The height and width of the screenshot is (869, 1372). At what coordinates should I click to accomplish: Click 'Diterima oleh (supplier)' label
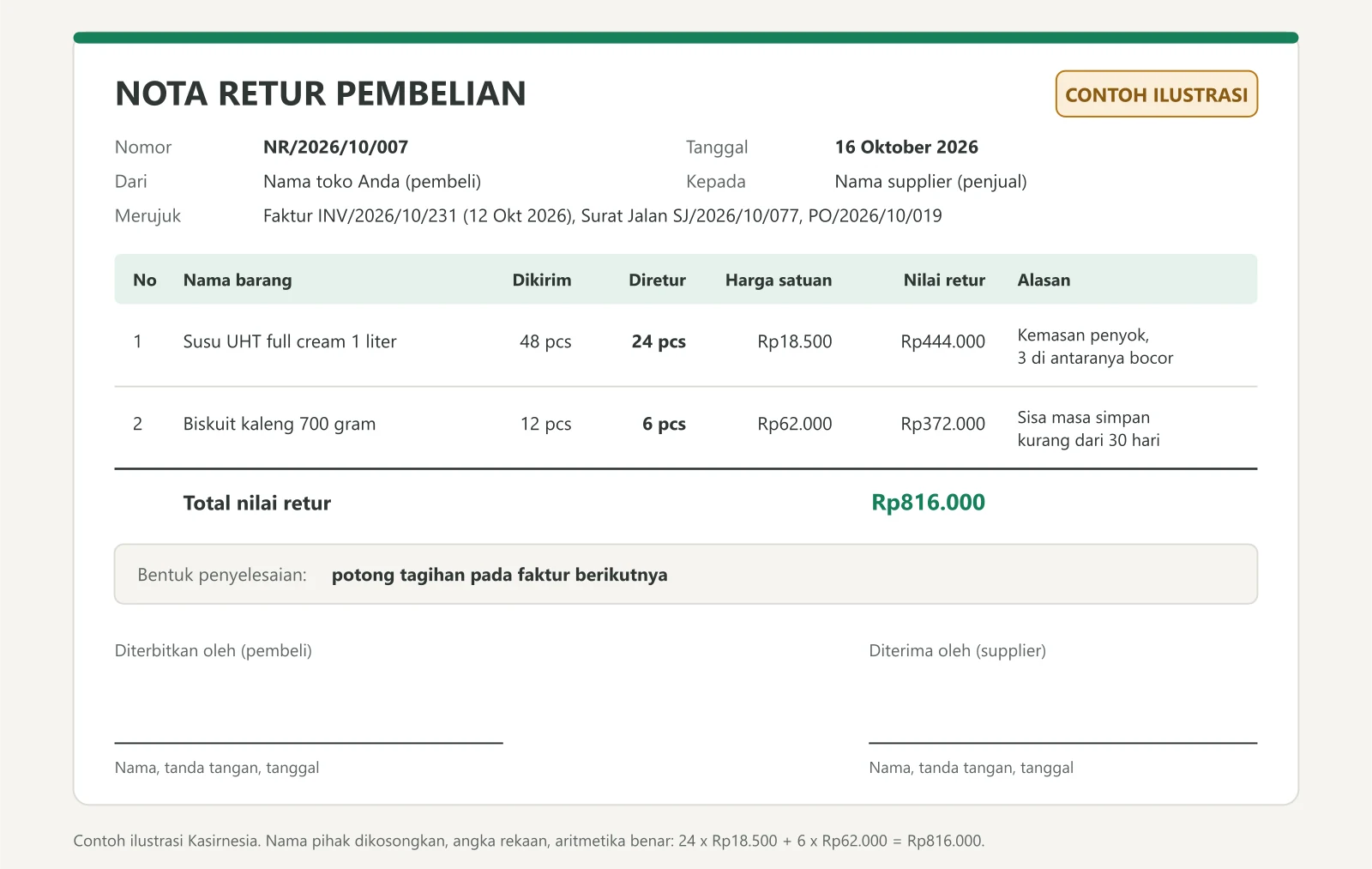958,650
